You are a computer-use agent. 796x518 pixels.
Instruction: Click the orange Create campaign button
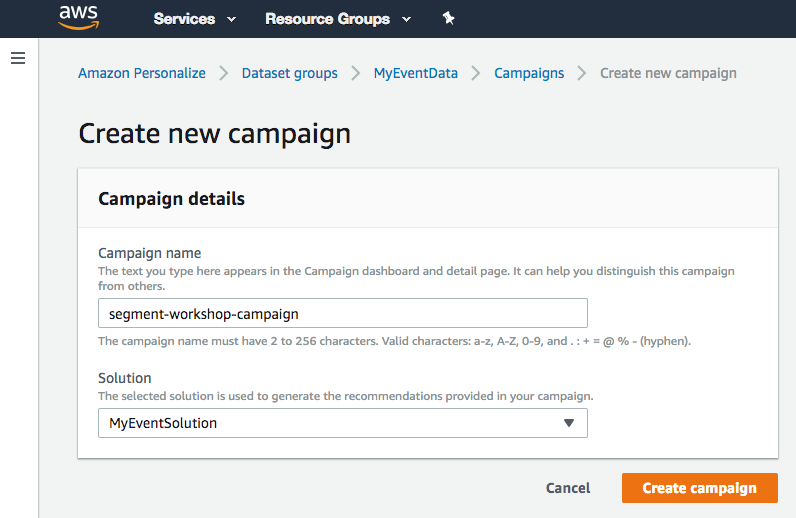click(699, 488)
